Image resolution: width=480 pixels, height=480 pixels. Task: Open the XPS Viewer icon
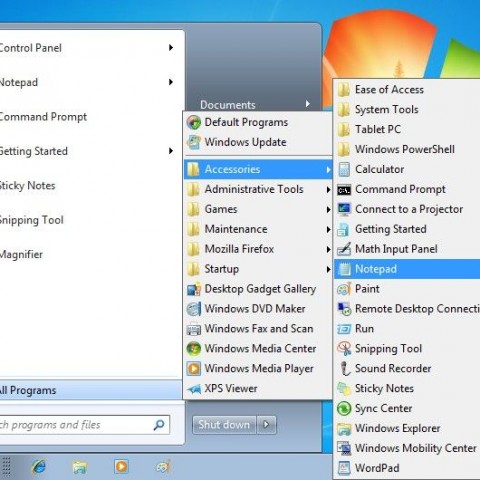coord(194,389)
